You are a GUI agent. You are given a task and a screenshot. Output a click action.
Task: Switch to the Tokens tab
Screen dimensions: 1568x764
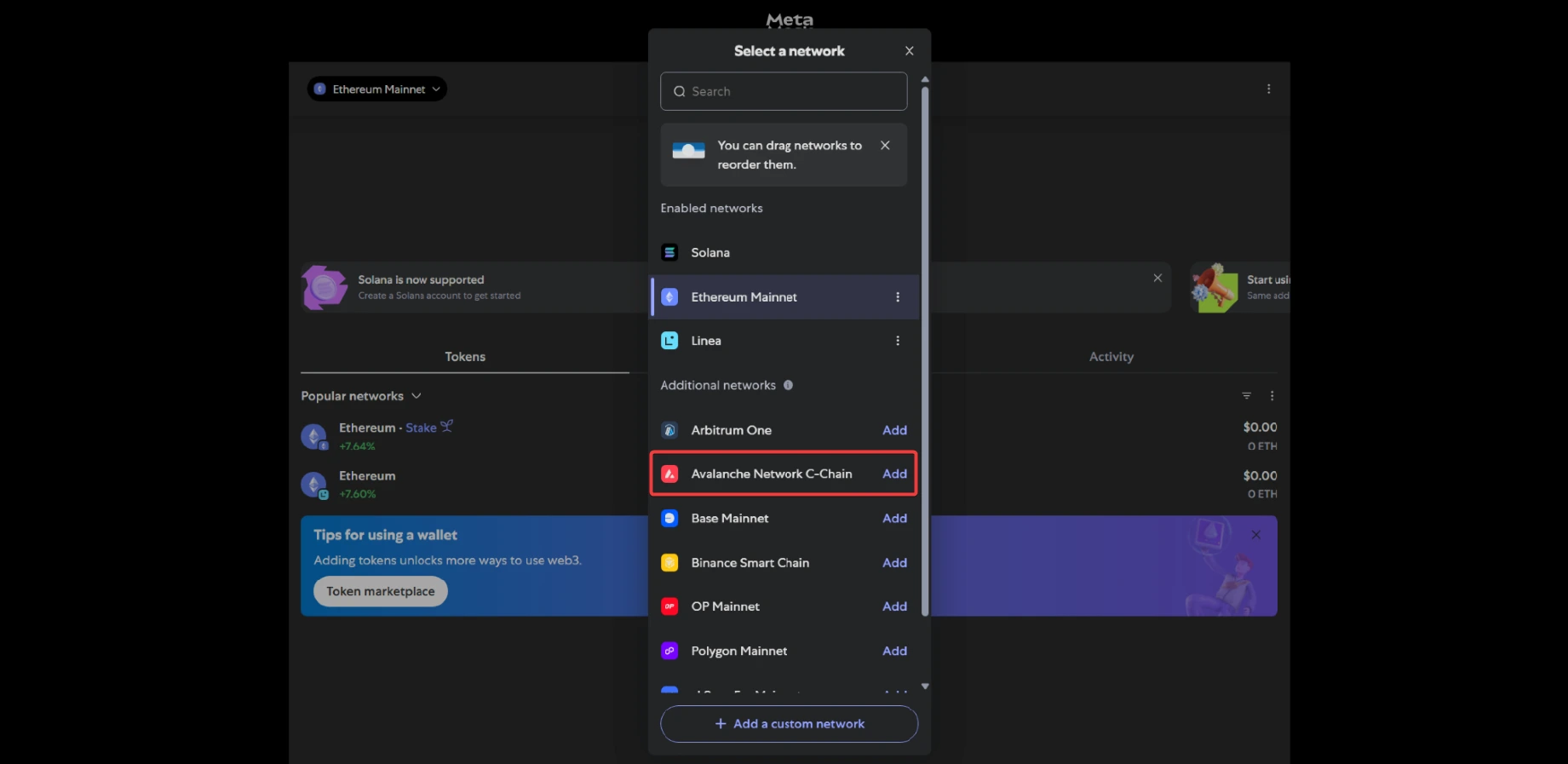click(465, 357)
